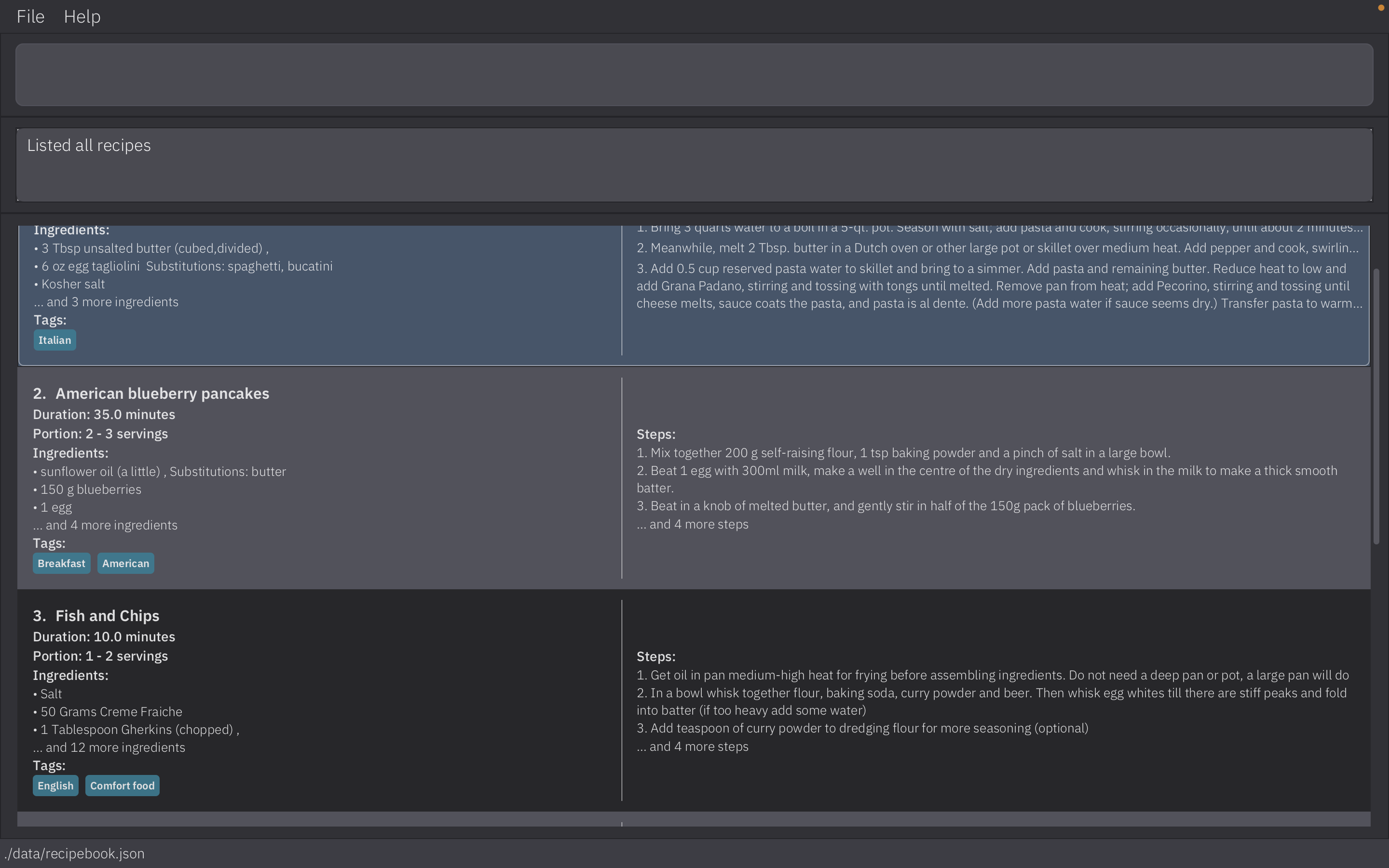Open the Help menu
The image size is (1389, 868).
tap(82, 17)
